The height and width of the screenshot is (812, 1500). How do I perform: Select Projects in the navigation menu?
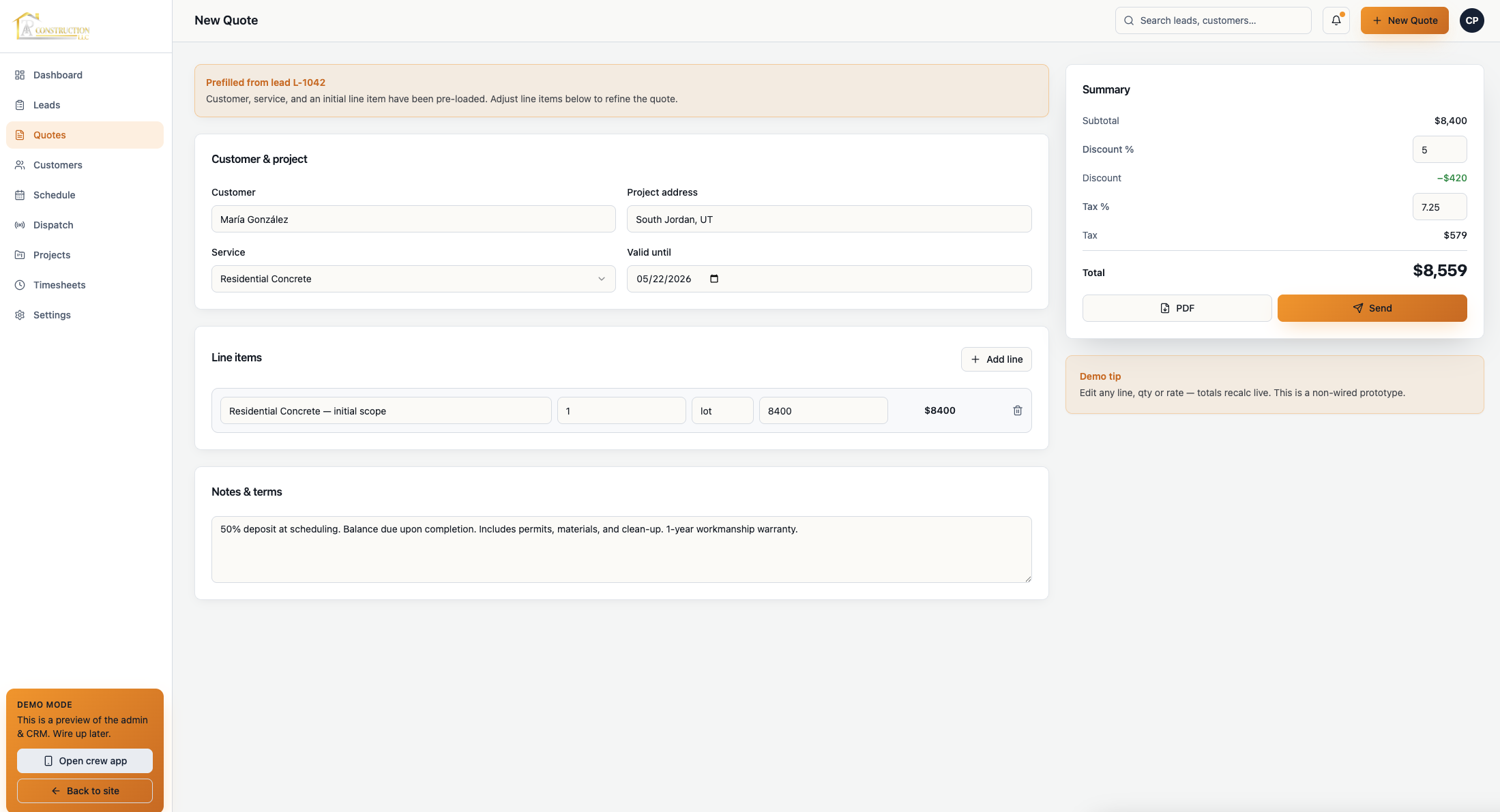[x=51, y=255]
